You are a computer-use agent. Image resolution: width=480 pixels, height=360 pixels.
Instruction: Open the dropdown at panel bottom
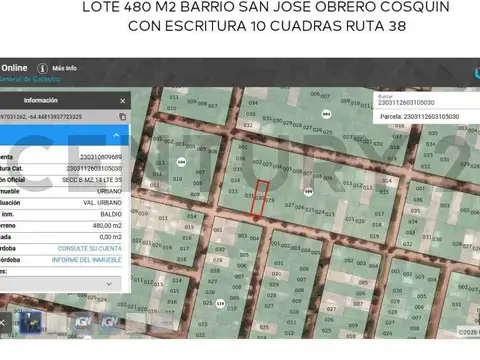tap(60, 284)
